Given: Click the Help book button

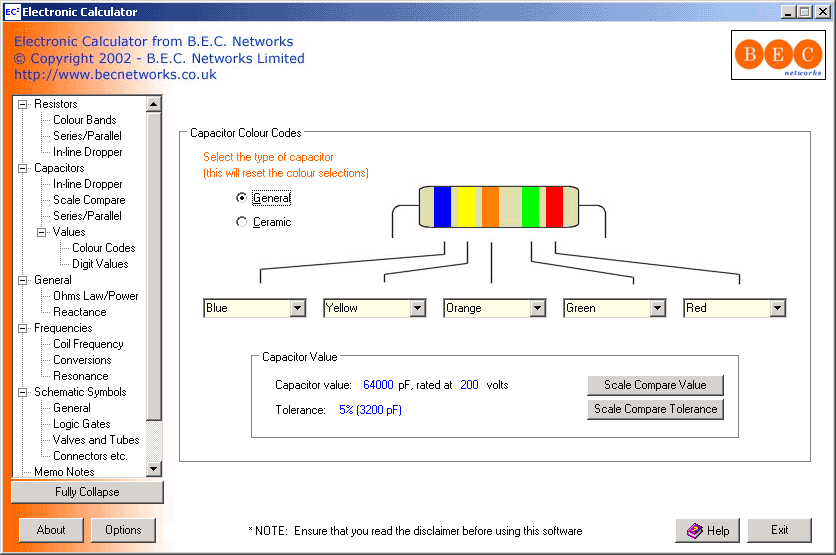Looking at the screenshot, I should point(708,530).
